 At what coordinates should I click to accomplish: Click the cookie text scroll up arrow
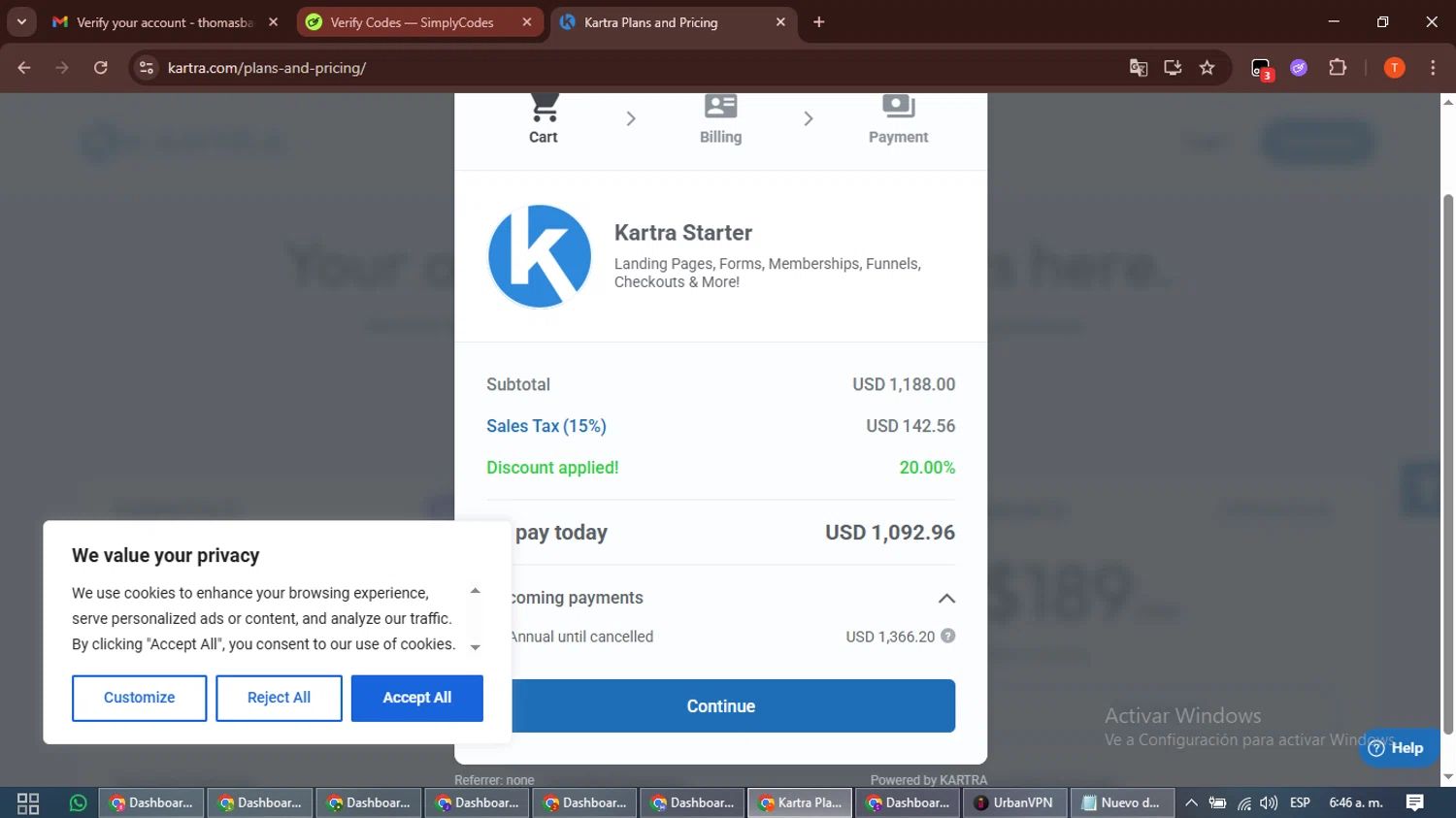(475, 591)
